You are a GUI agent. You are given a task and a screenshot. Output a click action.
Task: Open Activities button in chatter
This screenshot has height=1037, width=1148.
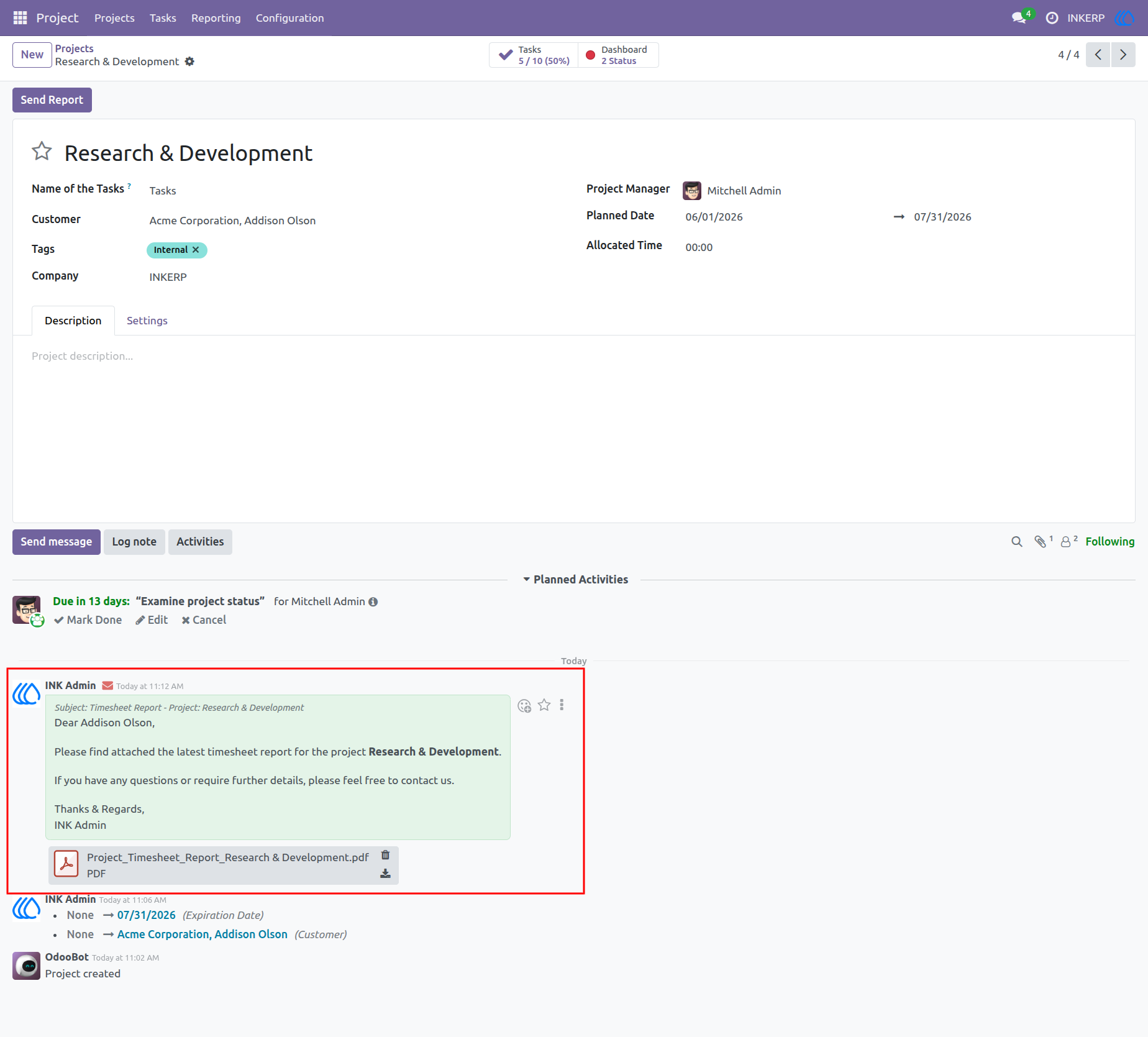pos(200,542)
